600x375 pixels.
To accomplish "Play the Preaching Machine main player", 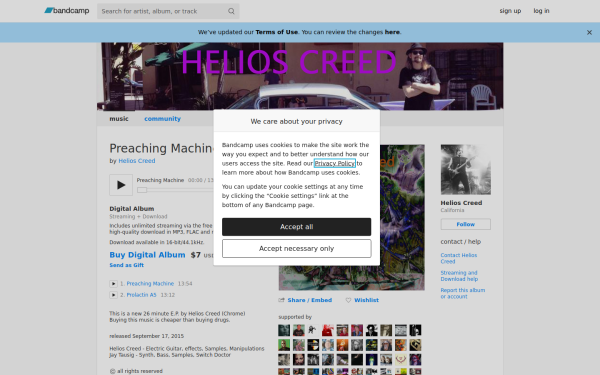I will click(x=121, y=185).
